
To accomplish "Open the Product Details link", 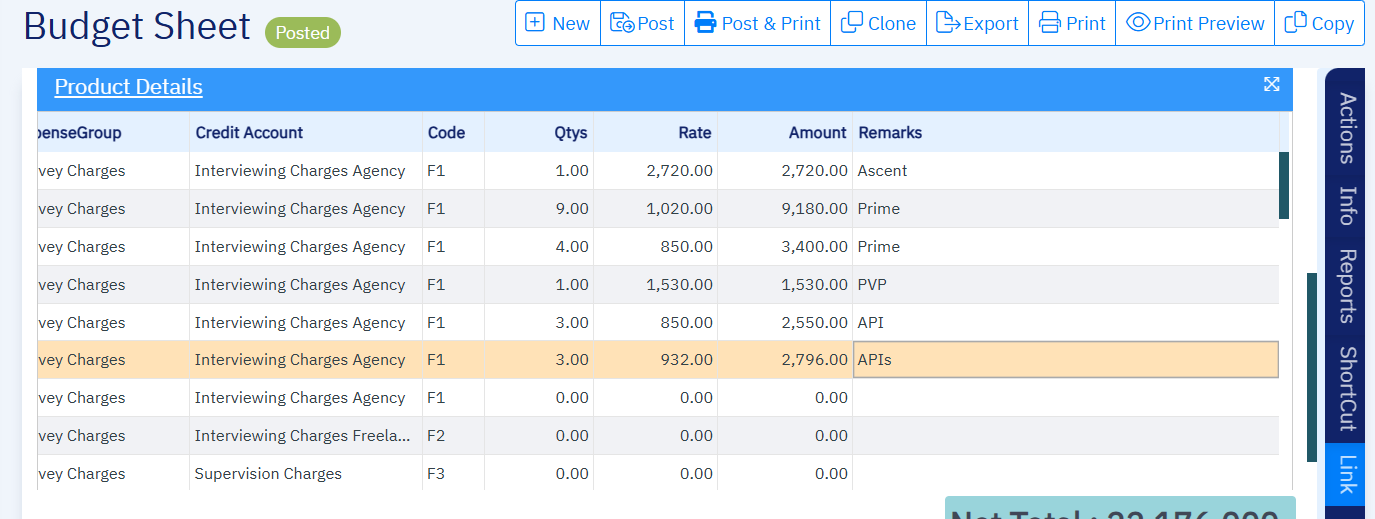I will click(128, 87).
